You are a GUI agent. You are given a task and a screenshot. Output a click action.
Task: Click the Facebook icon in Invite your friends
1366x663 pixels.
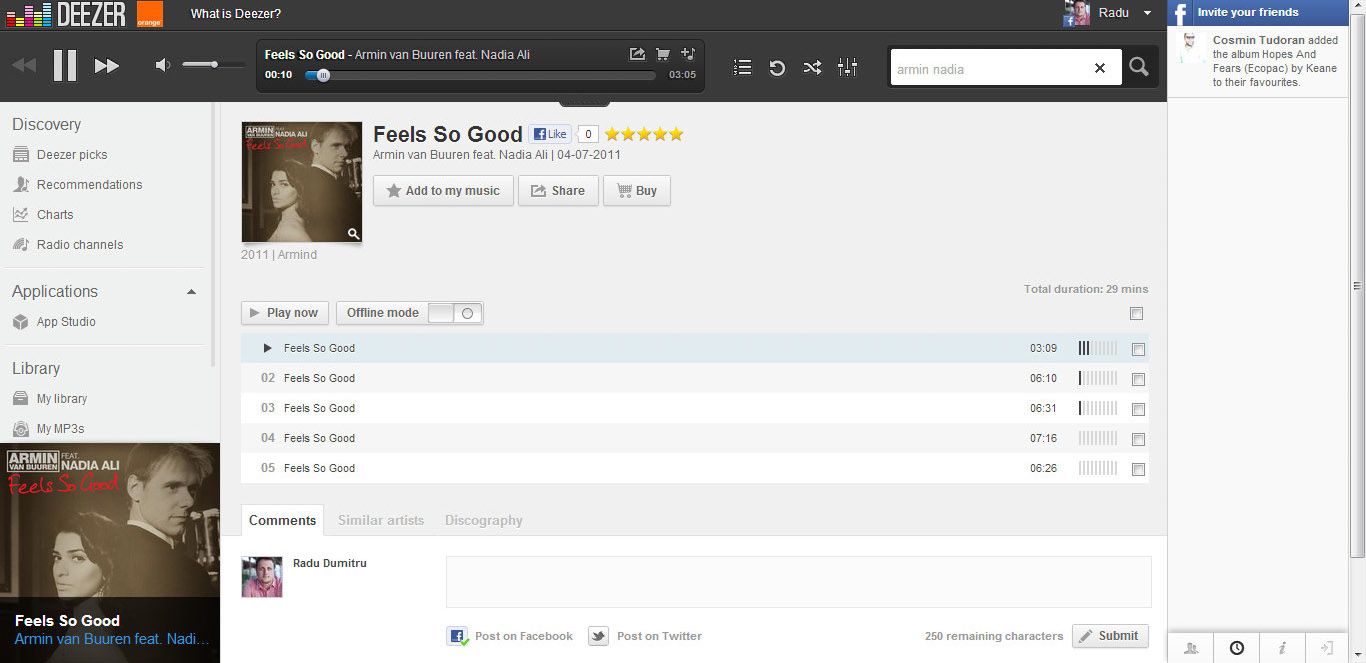click(x=1181, y=13)
